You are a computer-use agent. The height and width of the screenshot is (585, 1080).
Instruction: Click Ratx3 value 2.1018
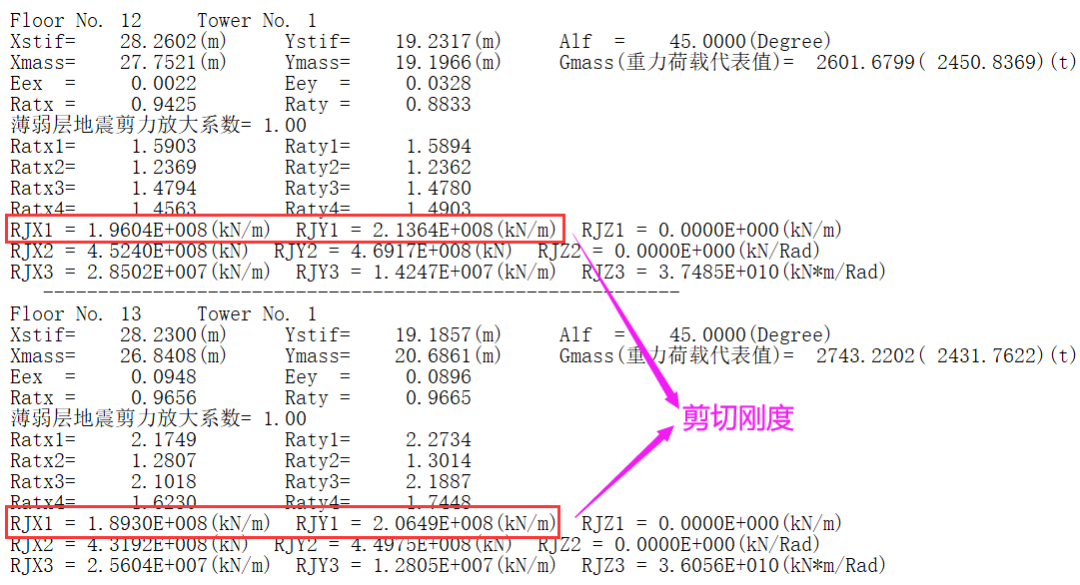click(164, 482)
